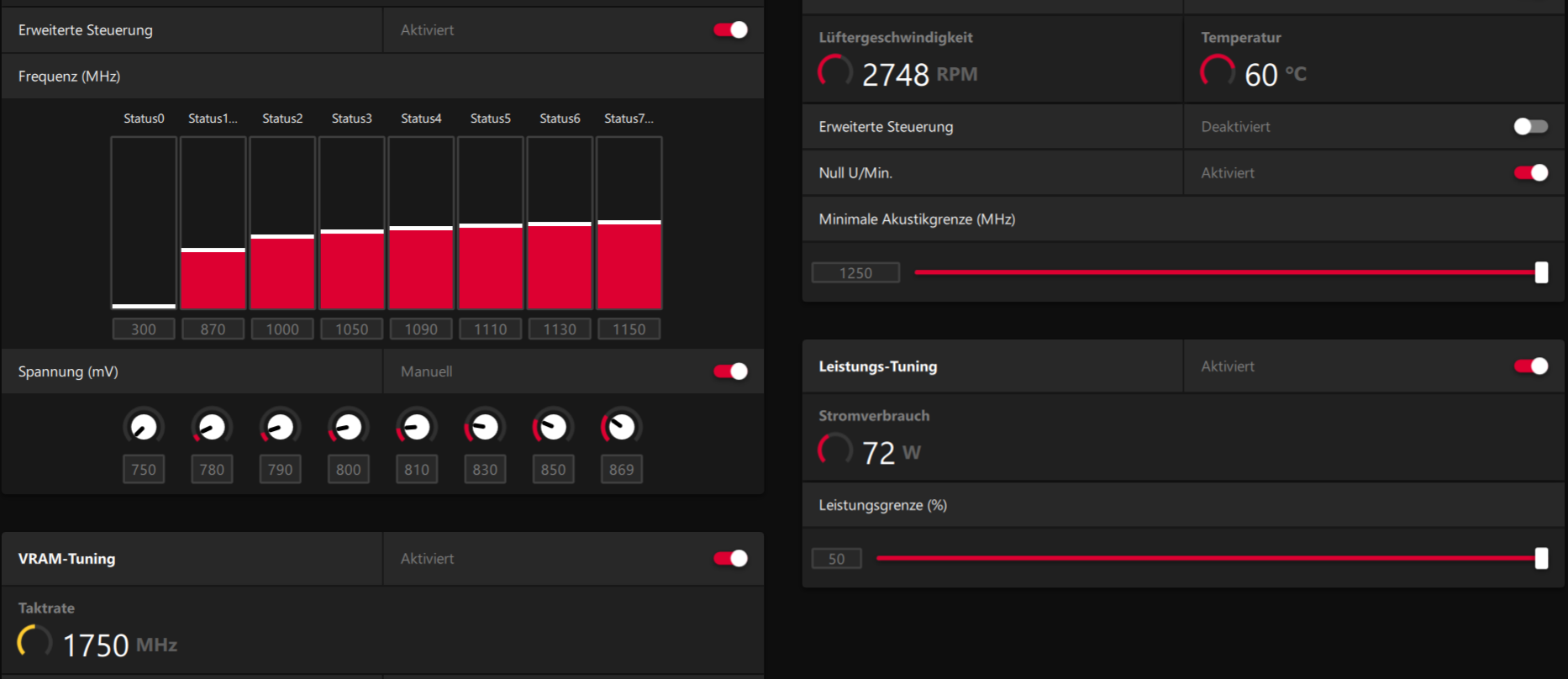Click the voltage knob above 750
This screenshot has width=1568, height=679.
click(144, 427)
